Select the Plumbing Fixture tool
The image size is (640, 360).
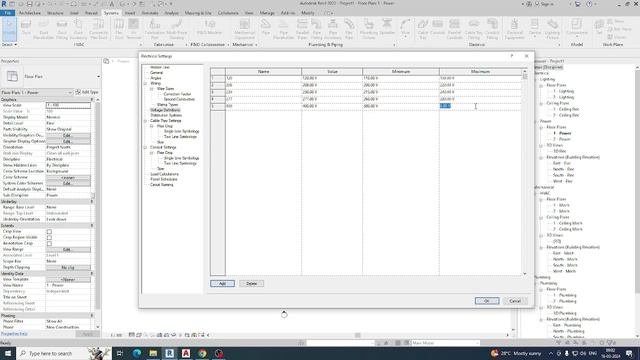[369, 28]
